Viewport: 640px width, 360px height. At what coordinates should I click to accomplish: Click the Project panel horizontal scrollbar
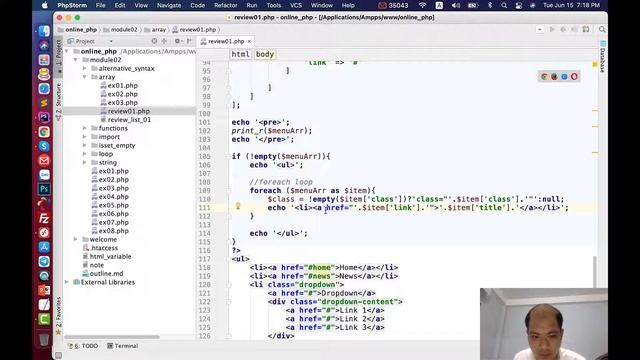tap(112, 337)
